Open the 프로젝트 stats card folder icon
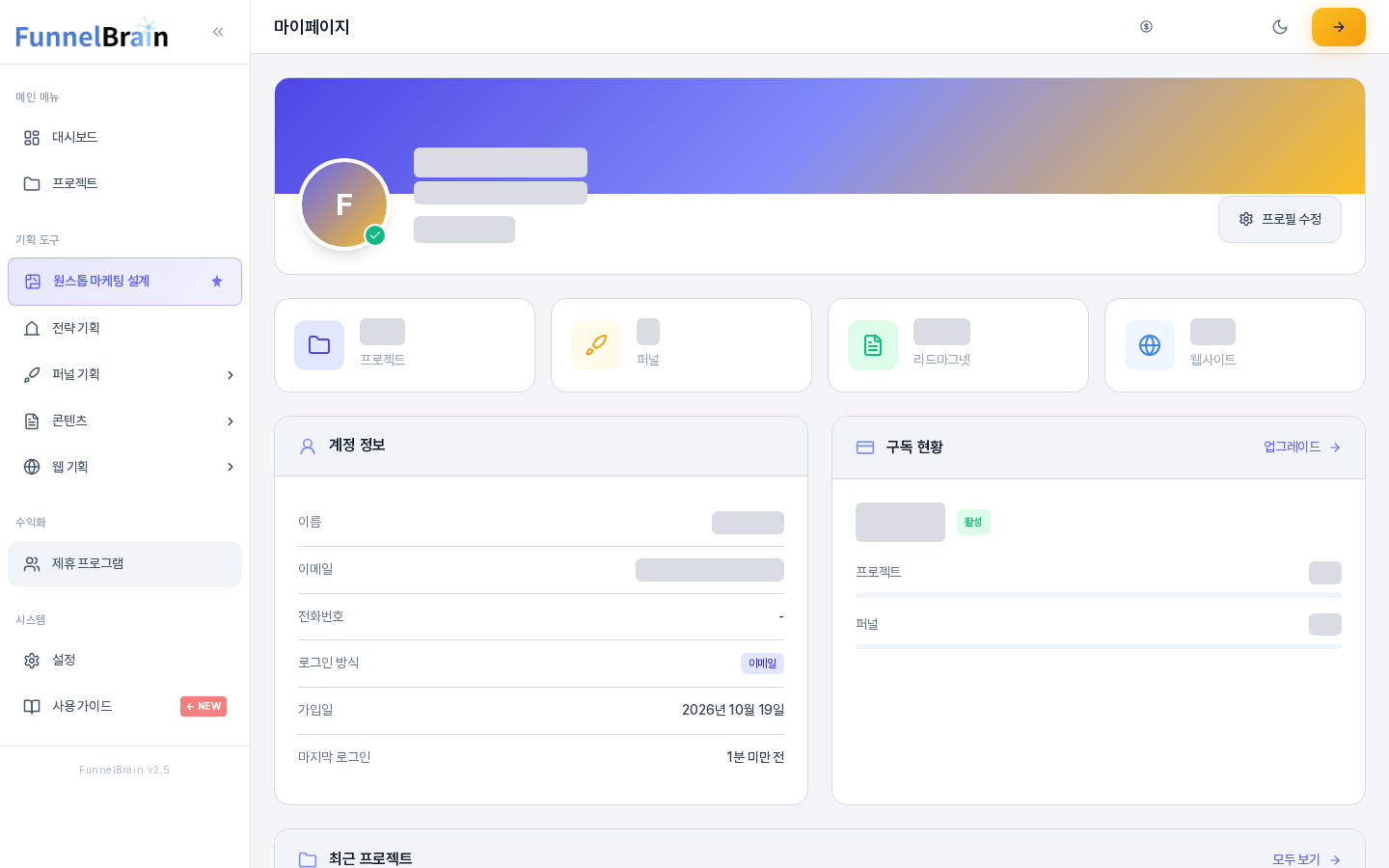 (x=319, y=345)
